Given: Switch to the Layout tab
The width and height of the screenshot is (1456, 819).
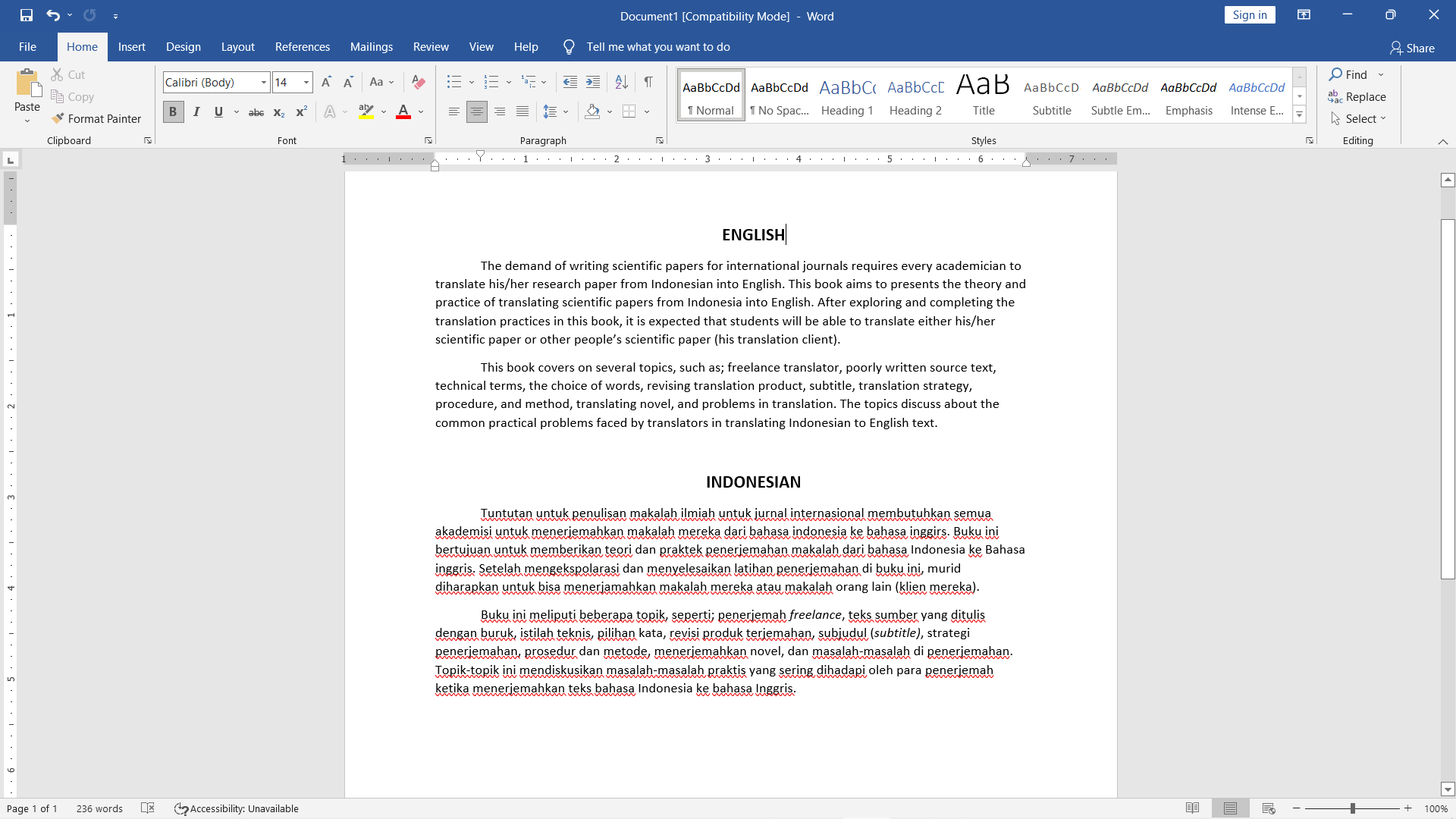Looking at the screenshot, I should point(237,47).
